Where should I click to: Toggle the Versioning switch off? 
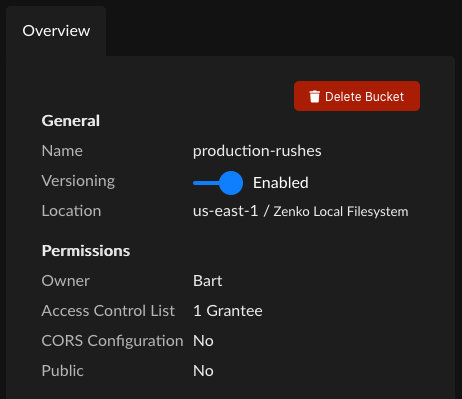(x=218, y=183)
